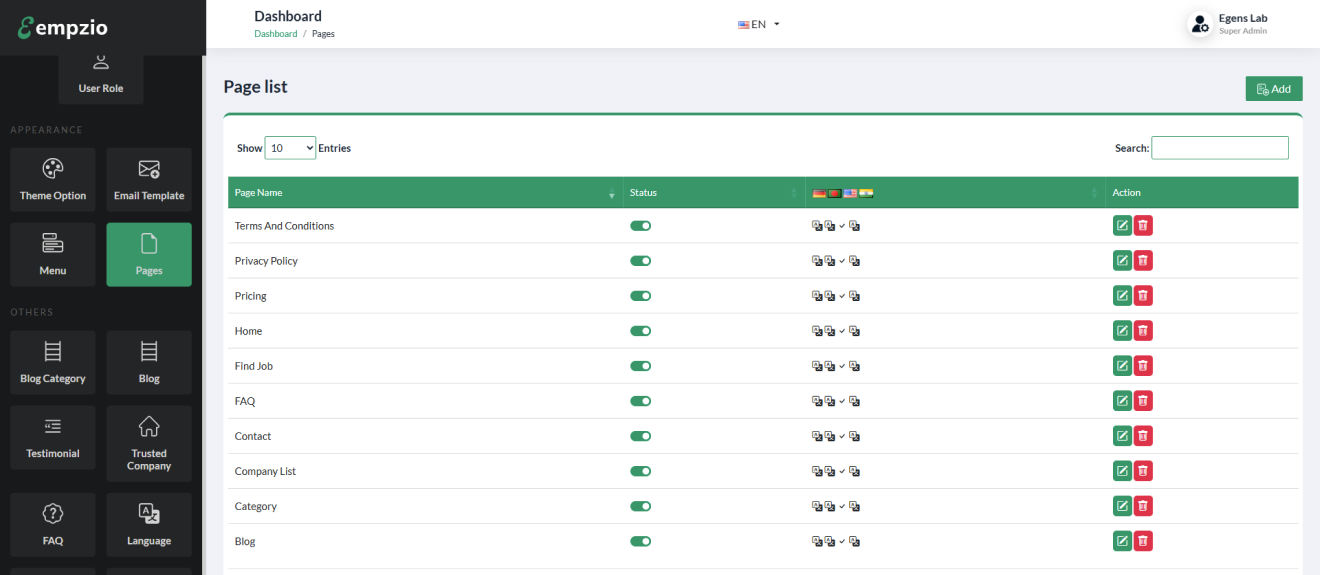Screen dimensions: 1320x575
Task: Sort table by Status column
Action: (714, 192)
